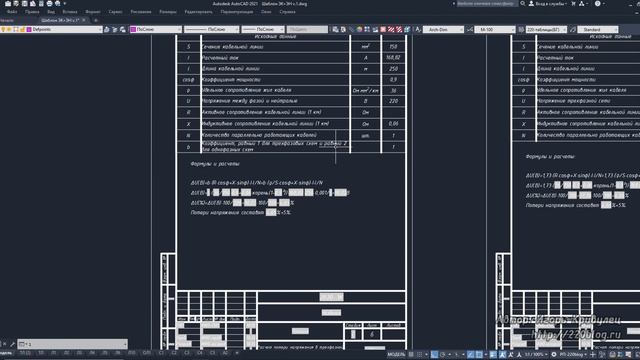This screenshot has height=360, width=640.
Task: Open the 220-таблица table style dropdown
Action: pos(547,29)
